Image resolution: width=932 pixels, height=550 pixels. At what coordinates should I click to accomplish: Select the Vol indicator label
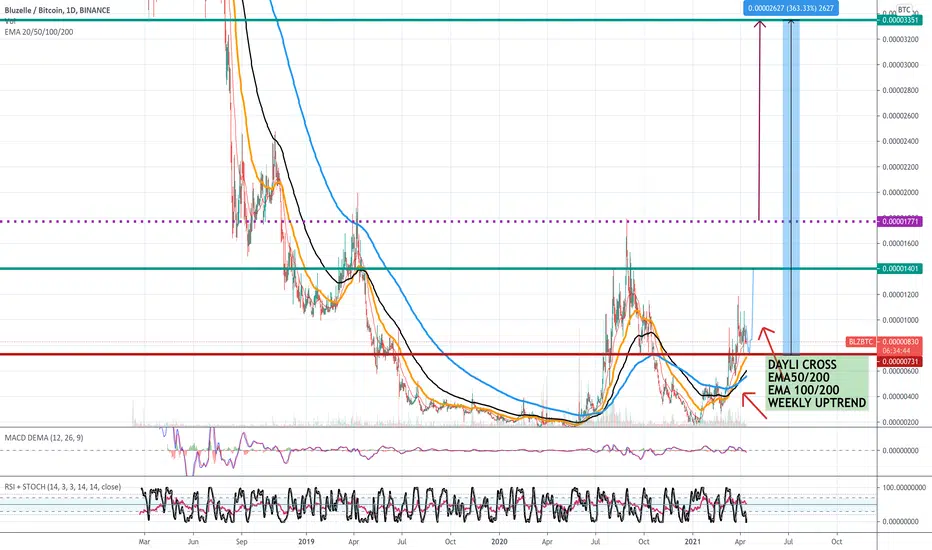[10, 21]
